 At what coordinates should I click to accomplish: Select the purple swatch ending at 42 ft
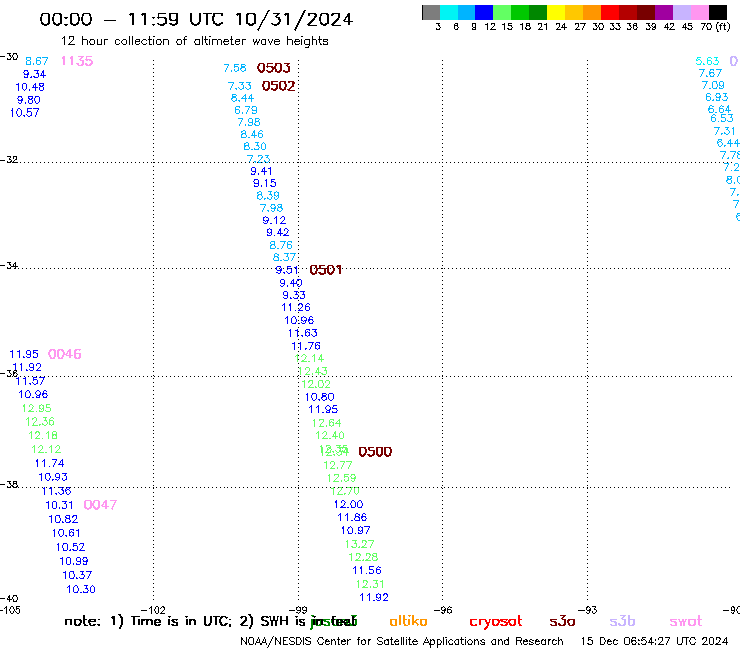(x=664, y=12)
